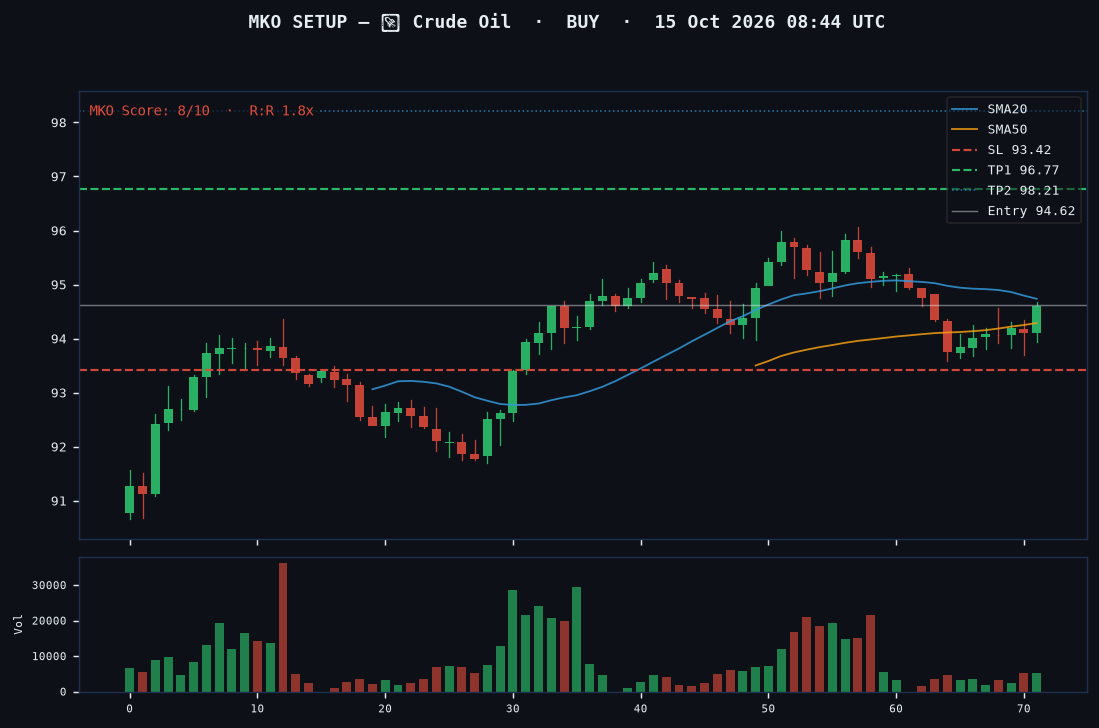The image size is (1099, 728).
Task: Click the x-axis tick label 60
Action: coord(896,708)
